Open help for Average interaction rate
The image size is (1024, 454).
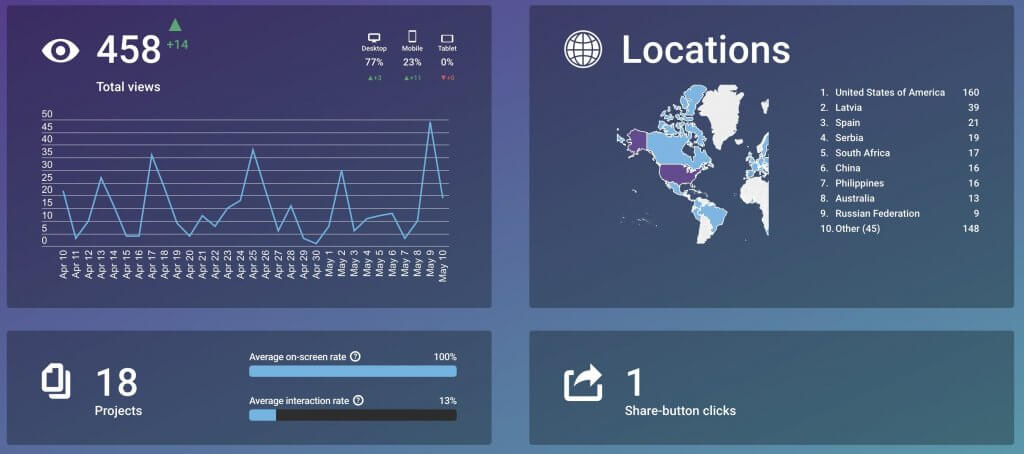(x=358, y=400)
